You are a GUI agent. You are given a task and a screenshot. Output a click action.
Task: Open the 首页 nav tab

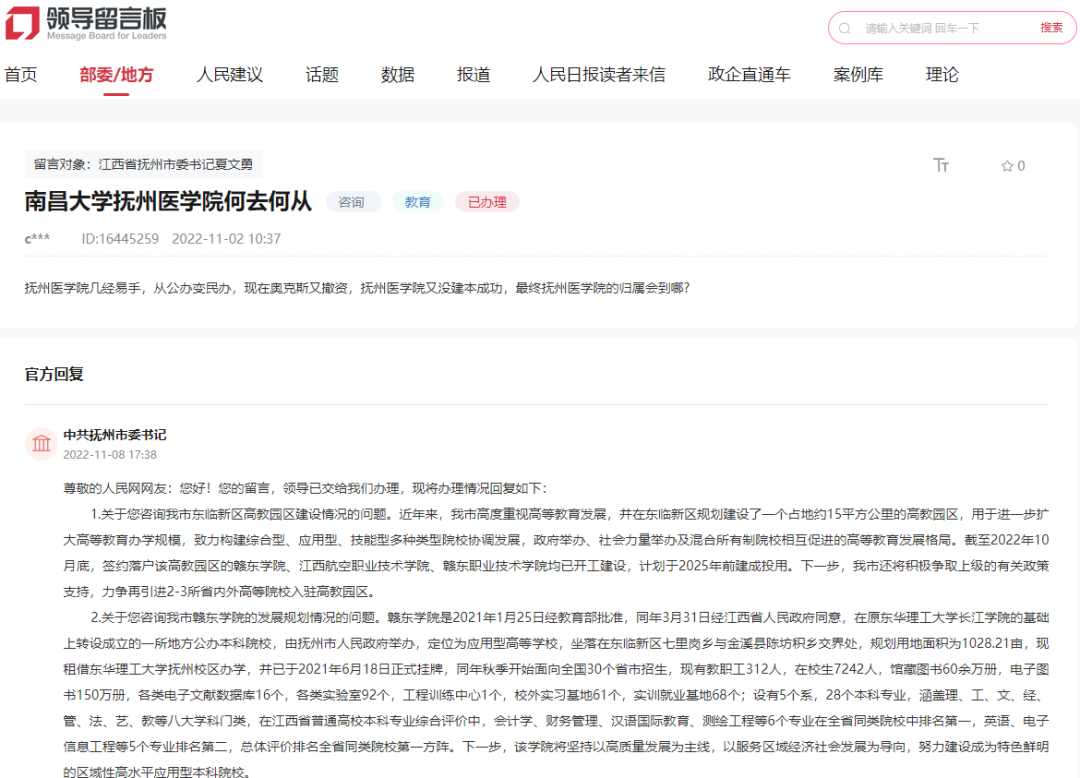pos(21,75)
